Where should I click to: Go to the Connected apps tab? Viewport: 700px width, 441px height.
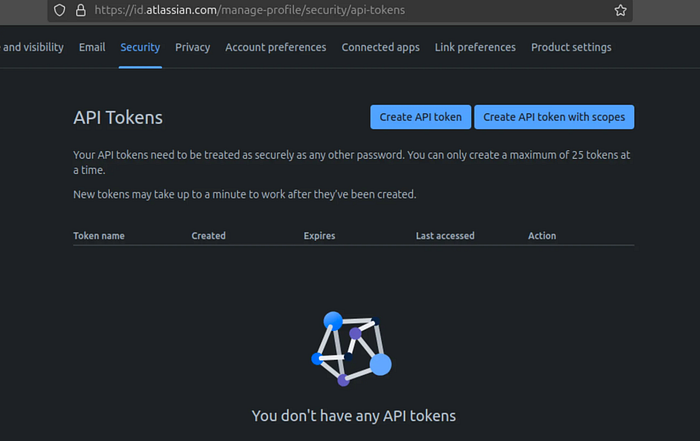pos(380,47)
